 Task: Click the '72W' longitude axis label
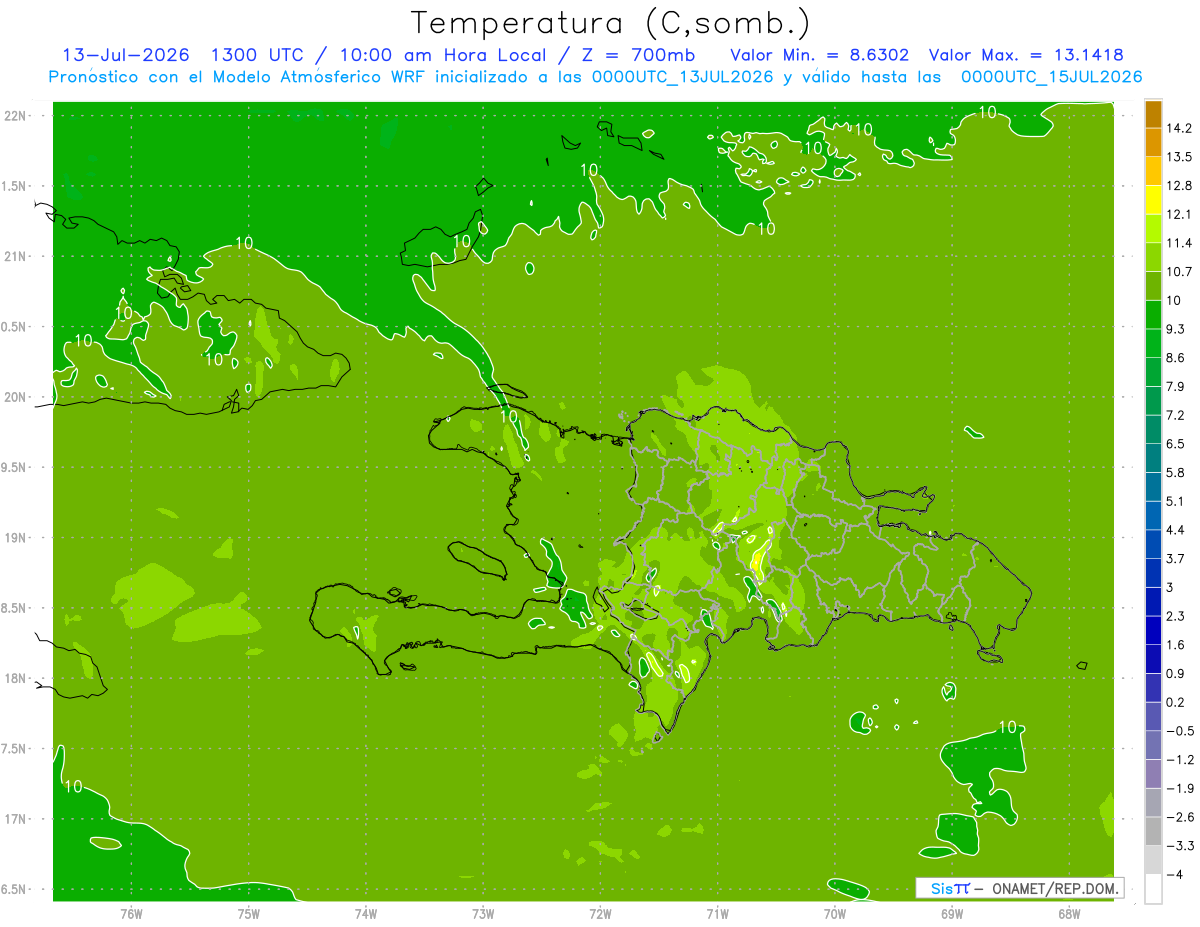(x=600, y=914)
